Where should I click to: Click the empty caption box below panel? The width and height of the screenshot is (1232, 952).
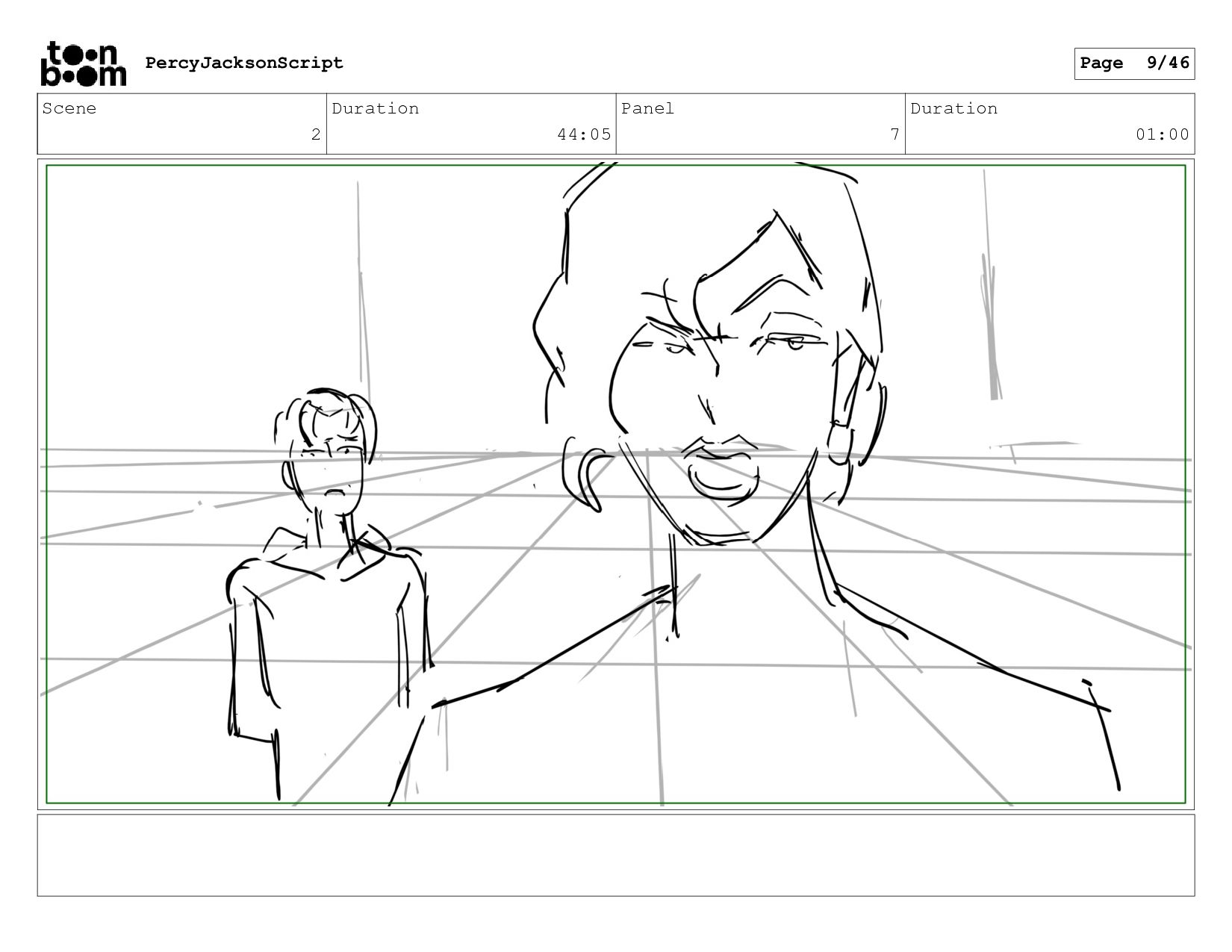[616, 856]
